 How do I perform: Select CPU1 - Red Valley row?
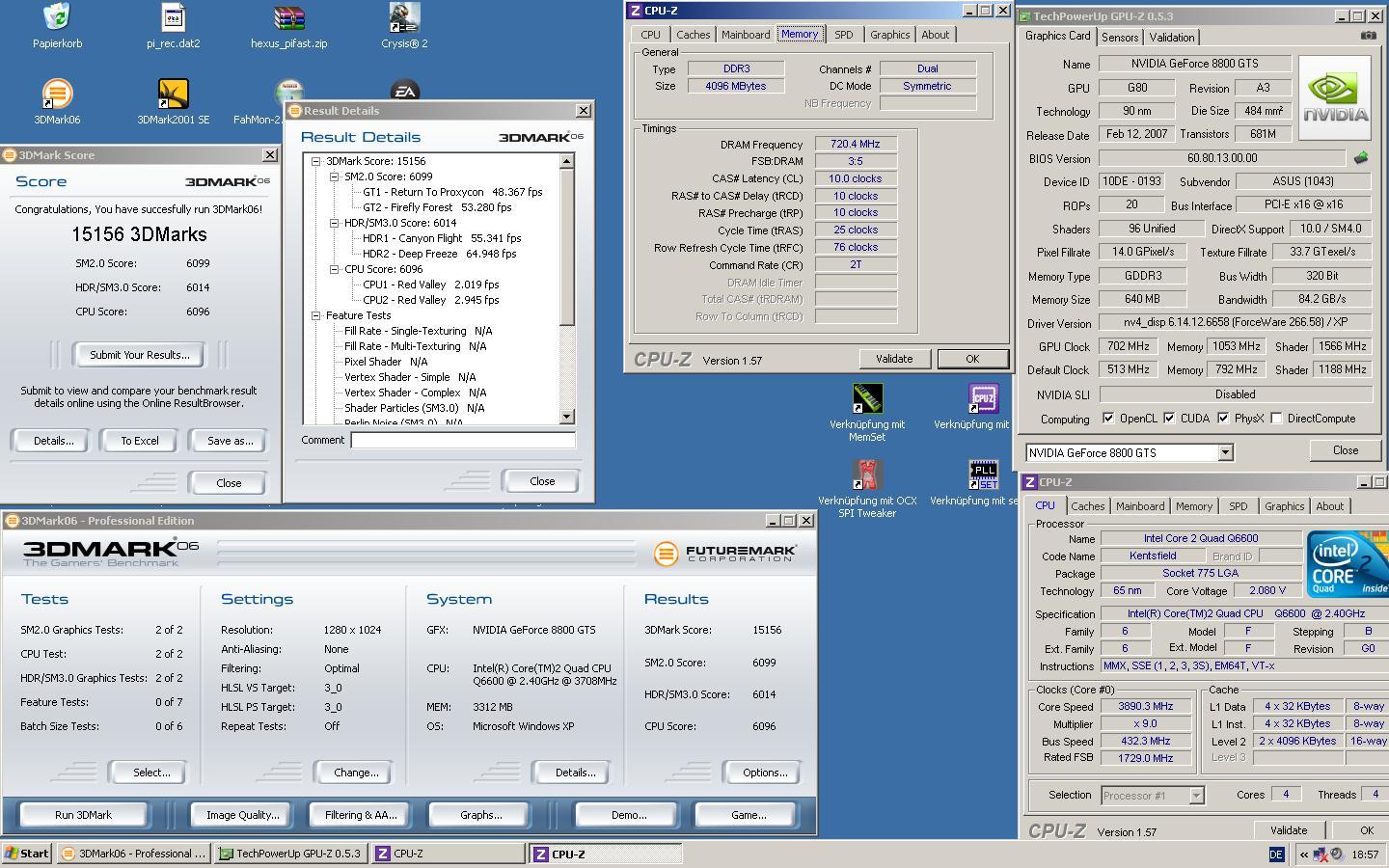[x=430, y=285]
